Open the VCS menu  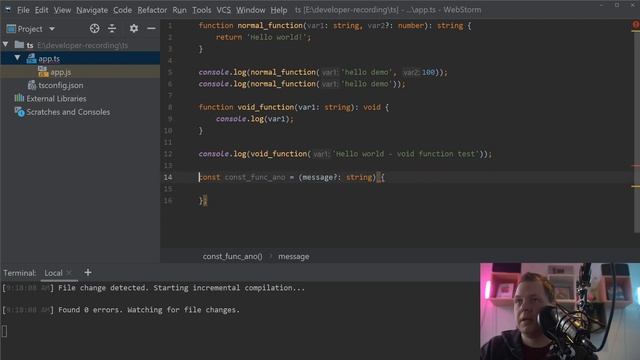coord(223,10)
